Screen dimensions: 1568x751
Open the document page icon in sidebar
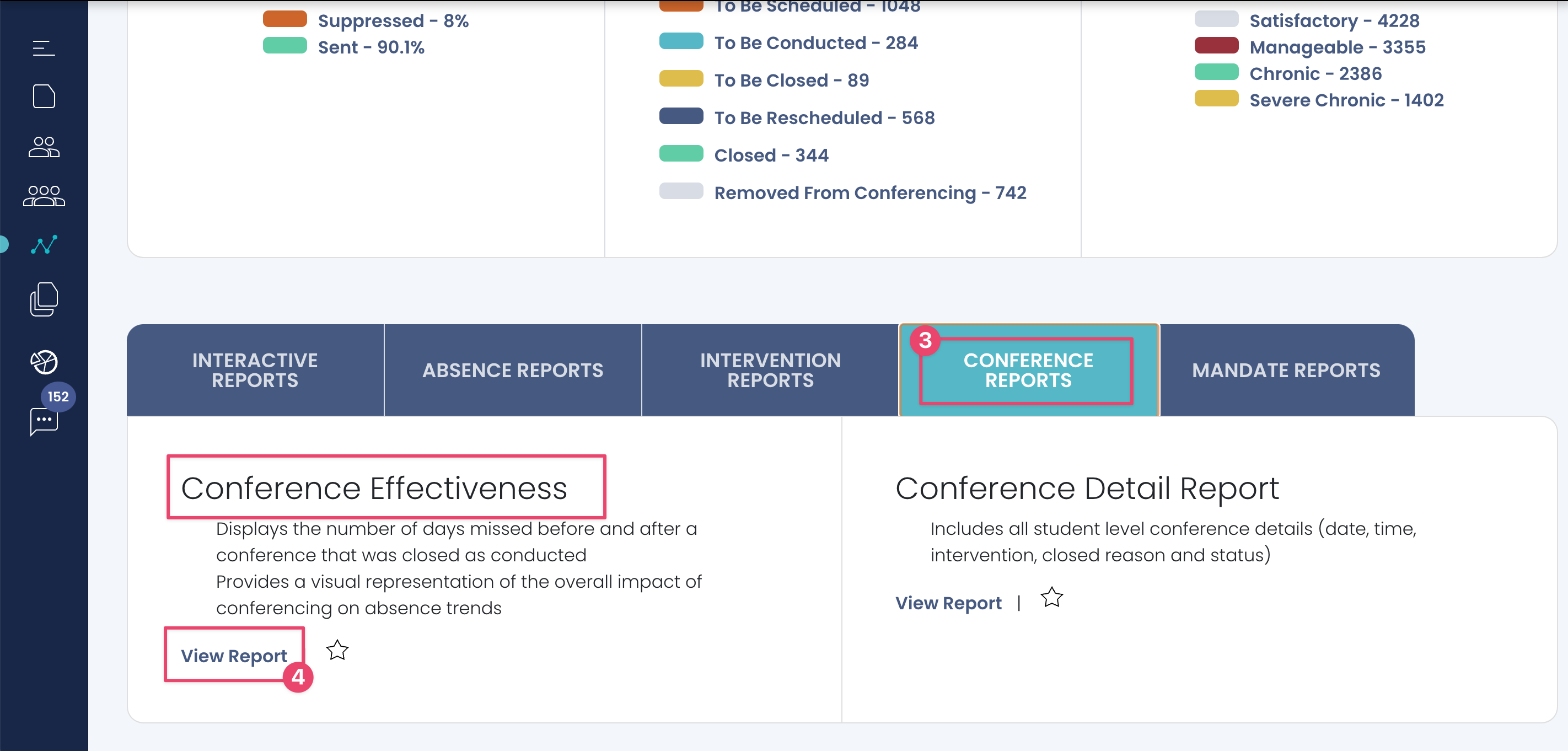(44, 96)
